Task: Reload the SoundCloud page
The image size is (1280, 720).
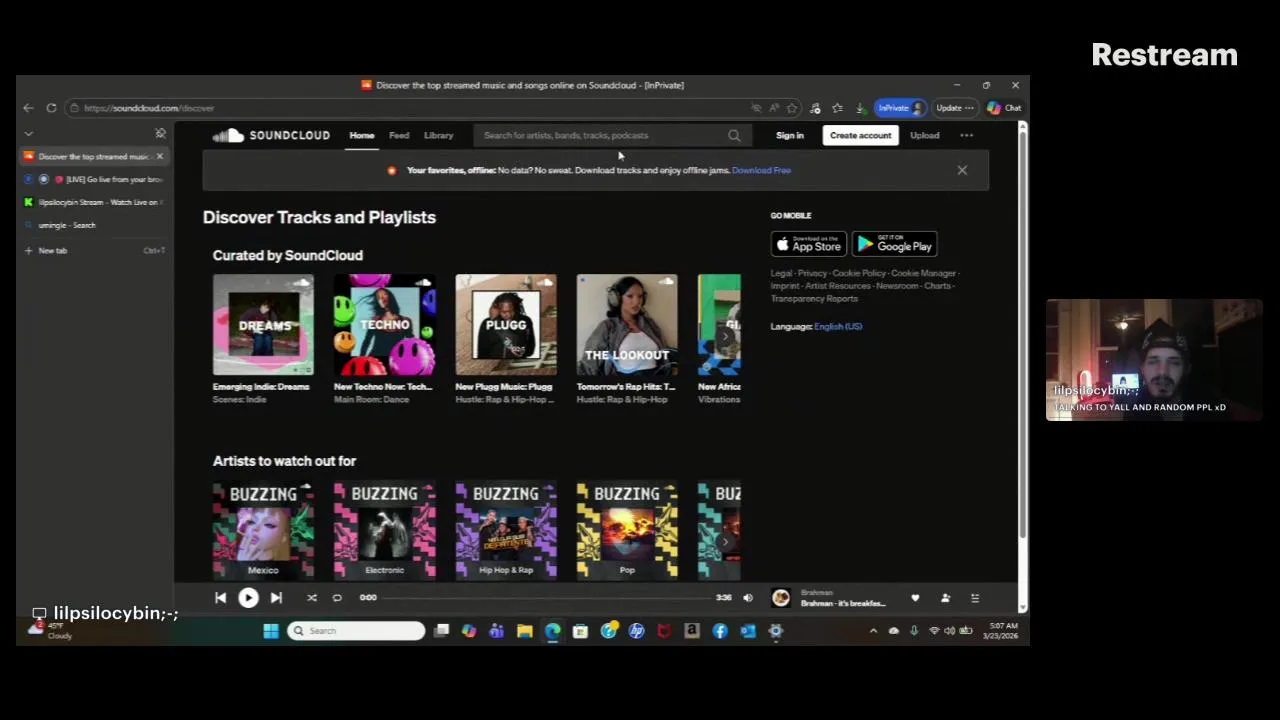Action: click(x=51, y=108)
